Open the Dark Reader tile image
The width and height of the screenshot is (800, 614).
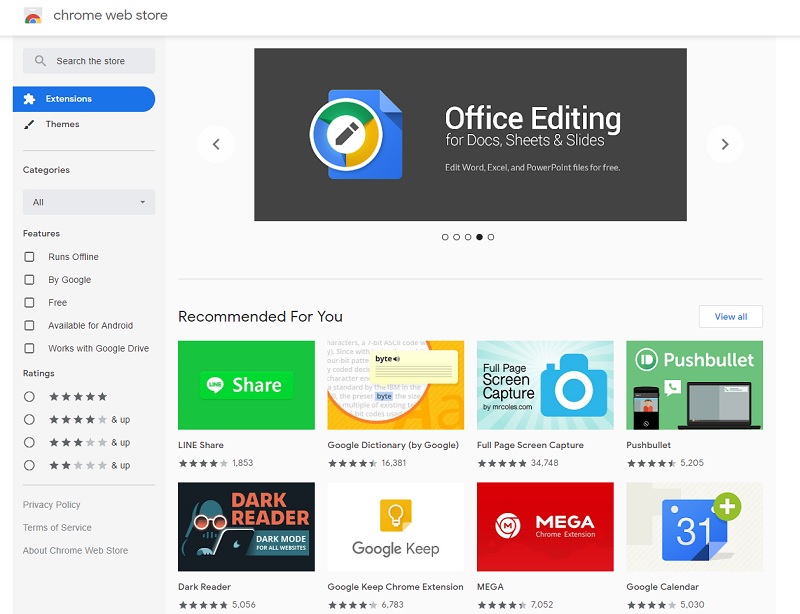click(246, 527)
